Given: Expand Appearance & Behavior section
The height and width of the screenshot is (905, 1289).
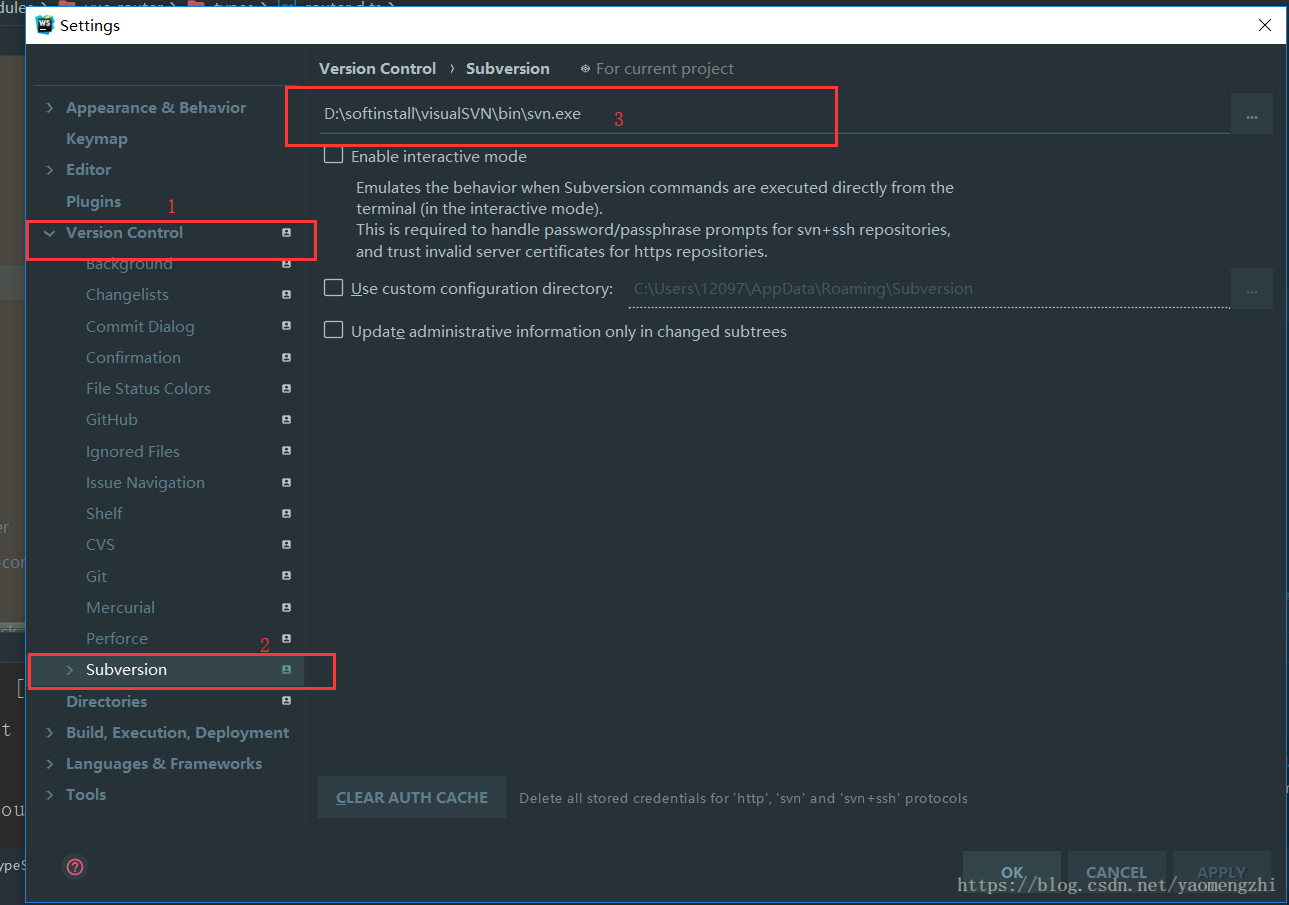Looking at the screenshot, I should [50, 107].
